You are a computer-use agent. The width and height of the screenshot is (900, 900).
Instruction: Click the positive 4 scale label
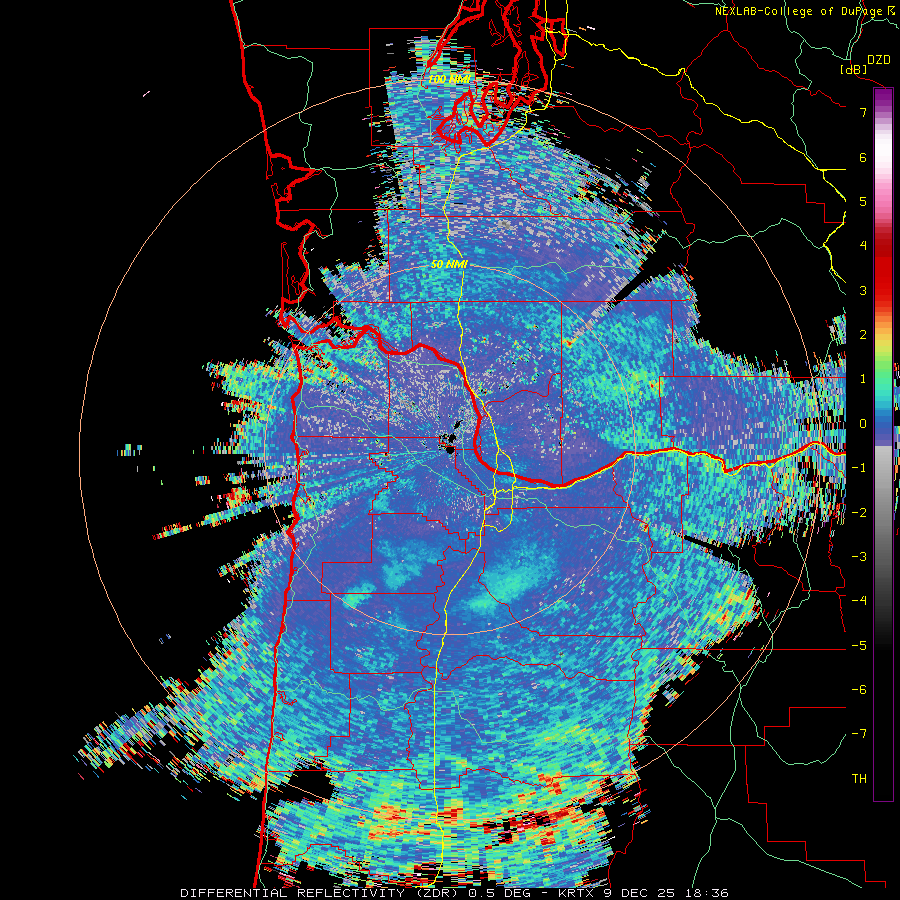click(x=863, y=246)
